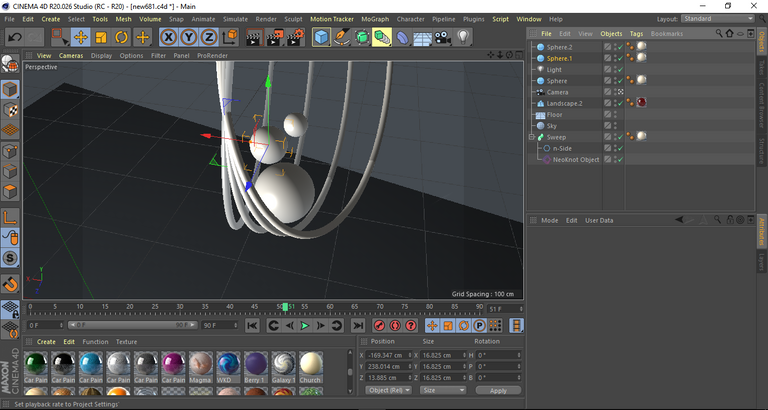Add a Camera object
The height and width of the screenshot is (410, 768).
[x=443, y=37]
